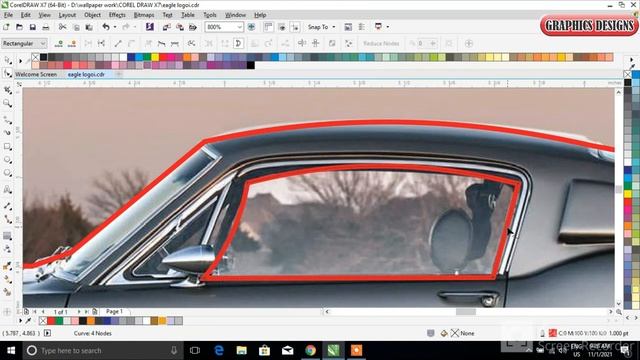
Task: Launch Chrome from the taskbar
Action: (311, 351)
